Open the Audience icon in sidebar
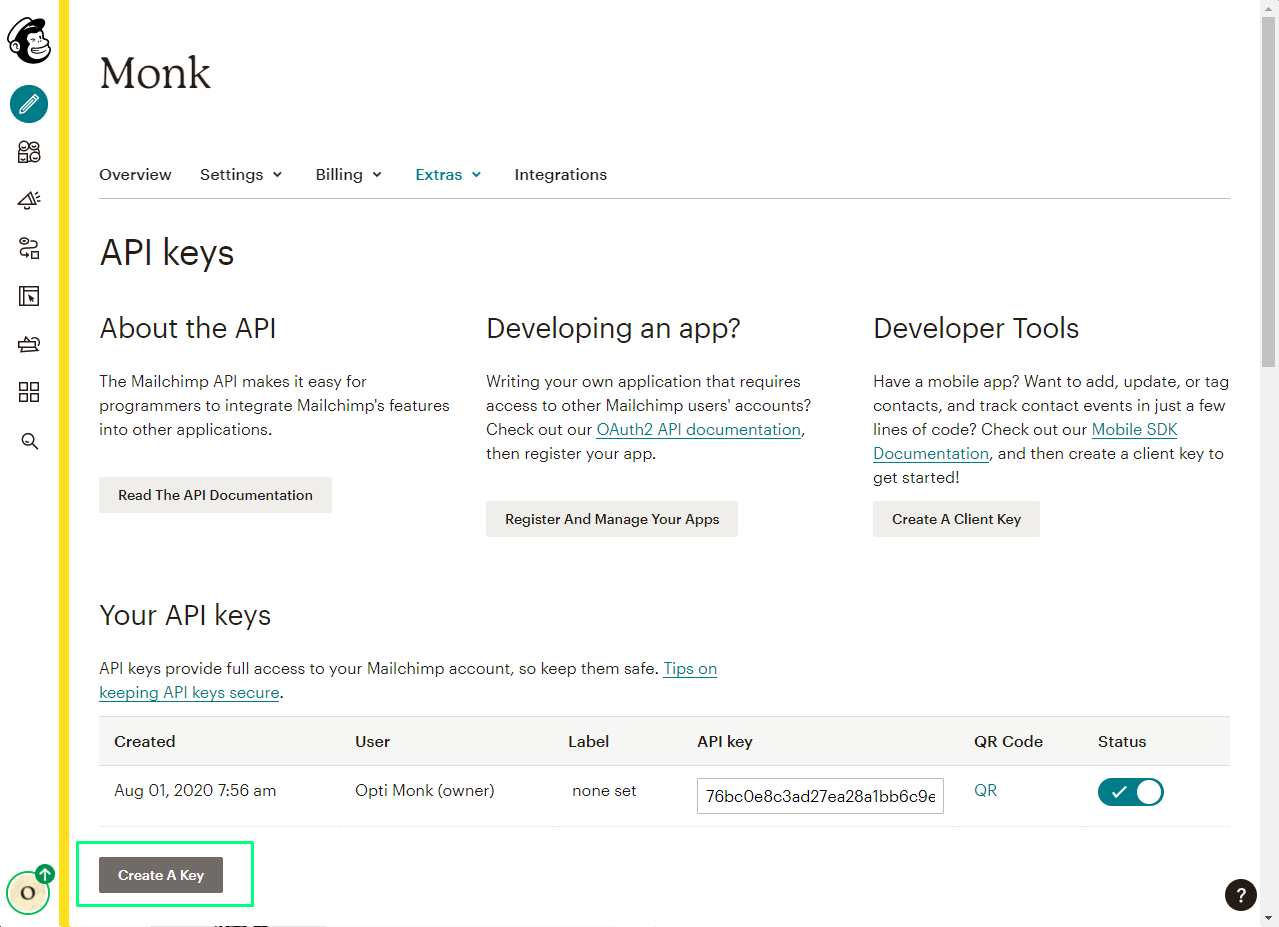This screenshot has height=927, width=1279. tap(29, 152)
